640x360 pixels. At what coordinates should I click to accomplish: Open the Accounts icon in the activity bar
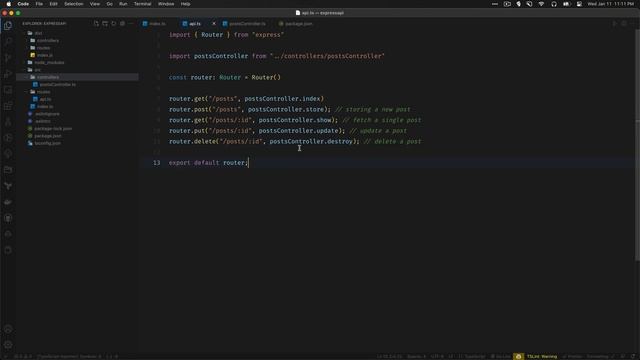tap(8, 329)
